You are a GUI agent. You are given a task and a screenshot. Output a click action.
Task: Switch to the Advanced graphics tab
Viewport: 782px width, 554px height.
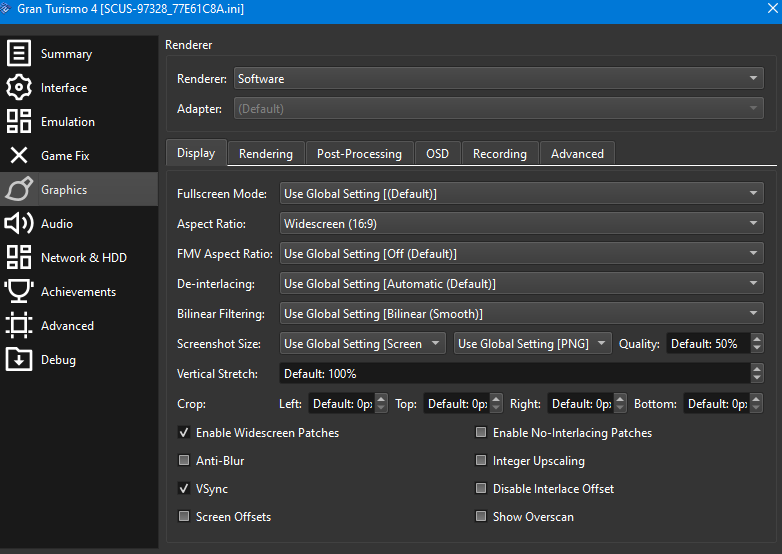pos(578,154)
